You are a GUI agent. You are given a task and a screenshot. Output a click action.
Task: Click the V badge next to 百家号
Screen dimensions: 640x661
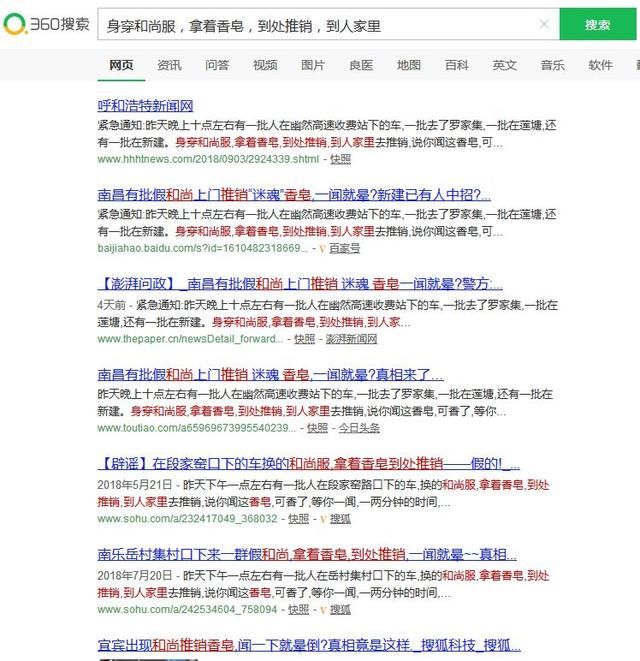tap(323, 249)
